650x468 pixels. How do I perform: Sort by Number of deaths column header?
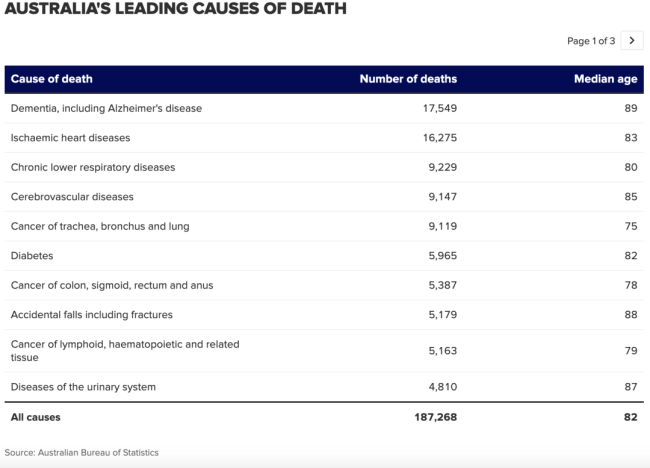click(408, 79)
